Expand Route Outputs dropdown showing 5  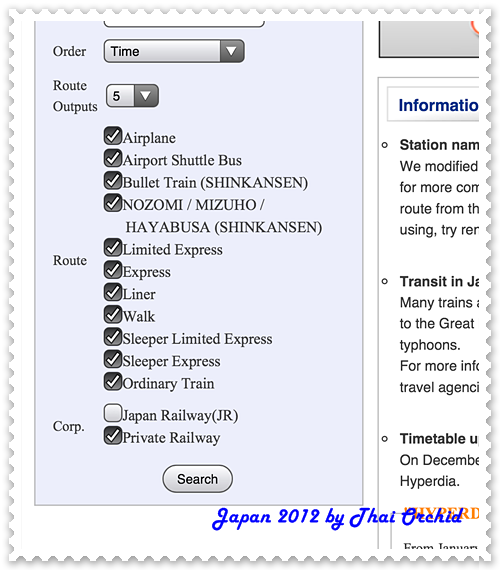click(132, 96)
